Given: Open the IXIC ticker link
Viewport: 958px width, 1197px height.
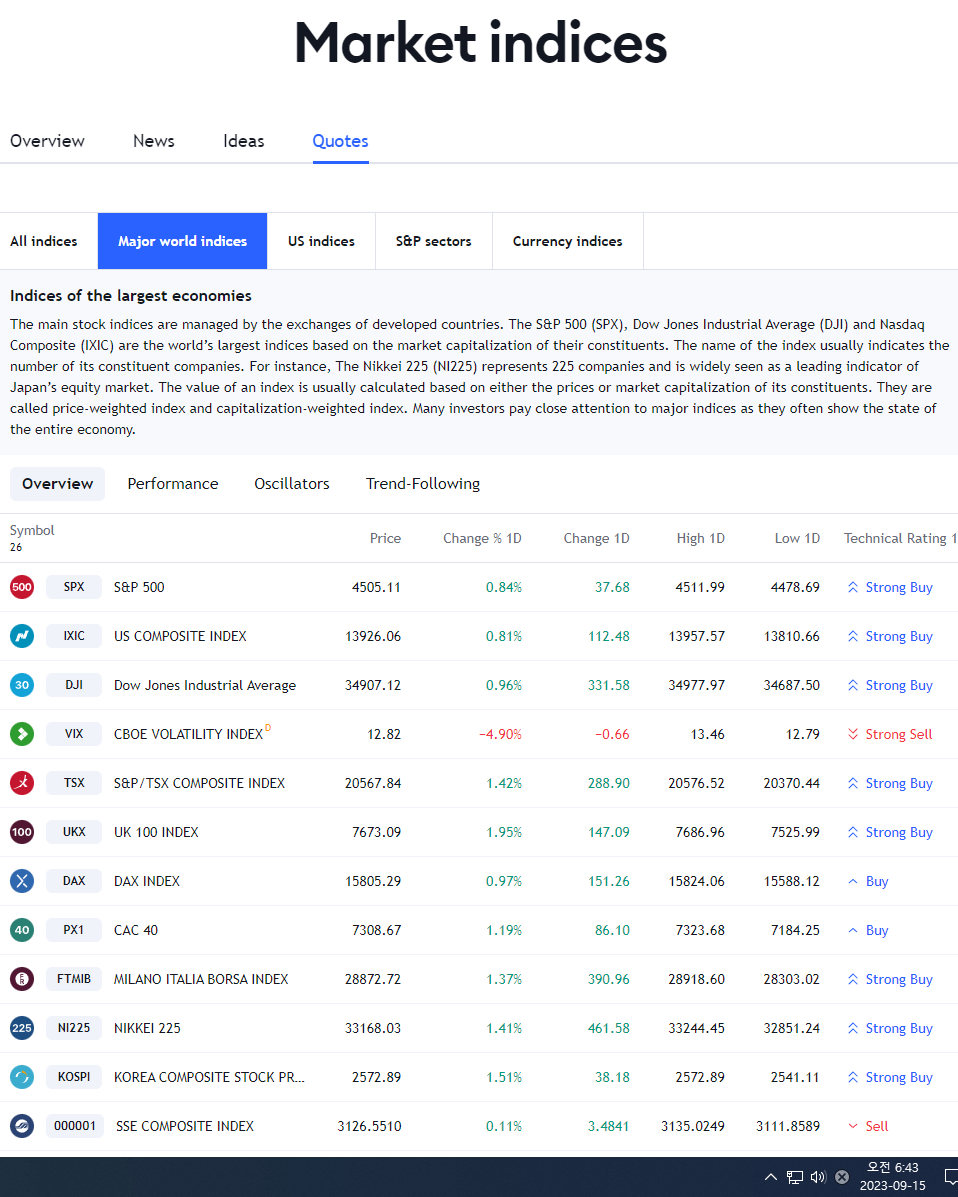Looking at the screenshot, I should click(x=74, y=636).
